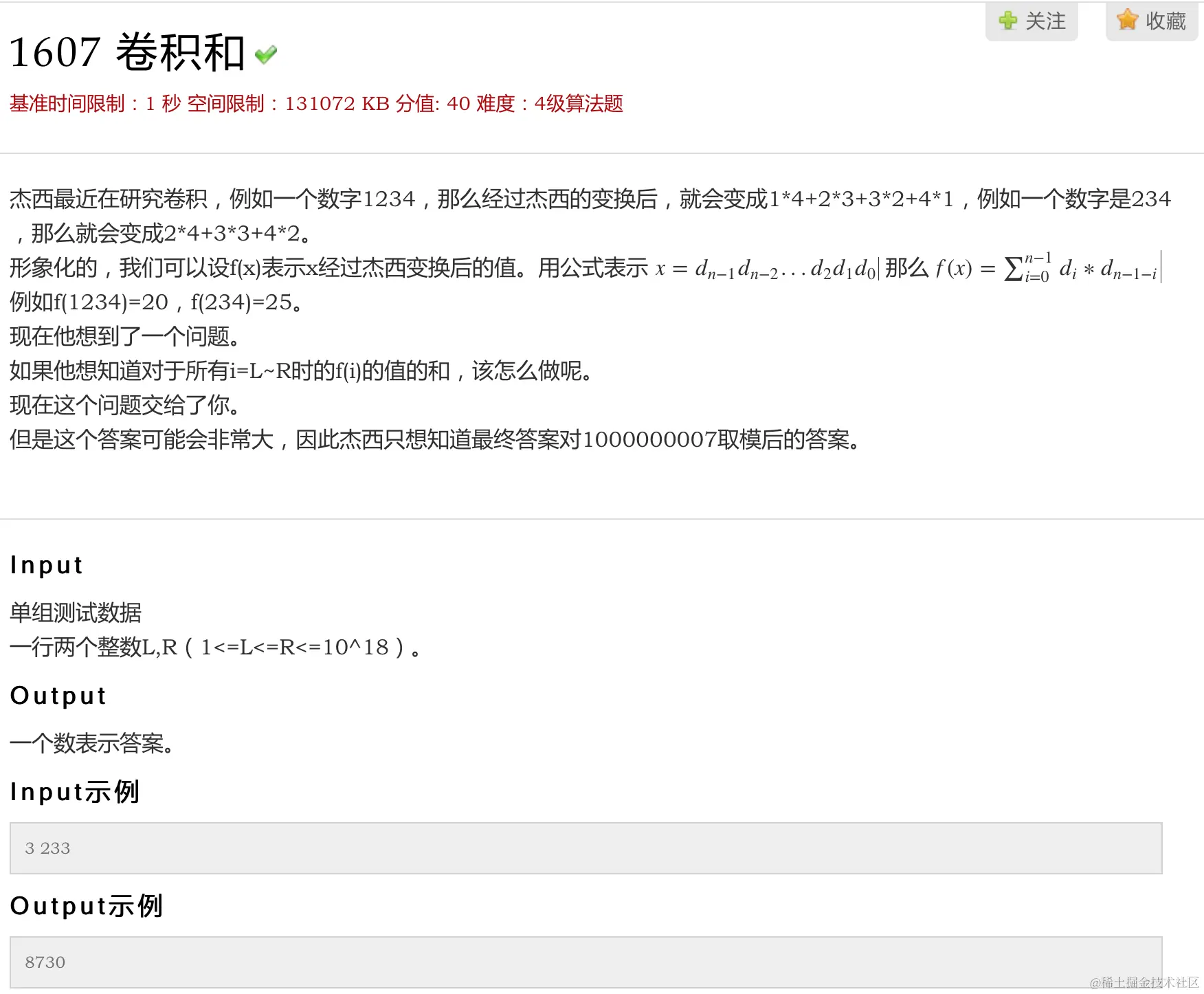Click the L,R constraint line 1<=L<=R<=10^18

215,647
